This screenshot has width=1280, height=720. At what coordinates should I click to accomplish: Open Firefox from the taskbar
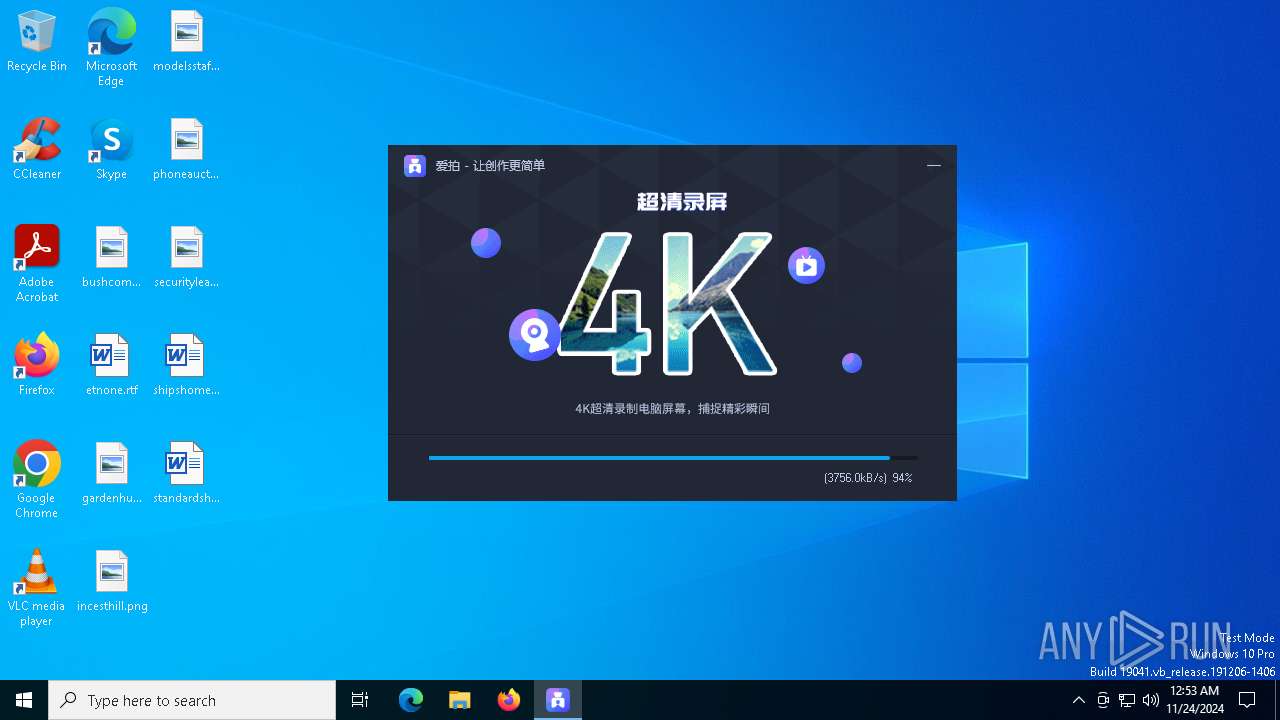click(509, 700)
